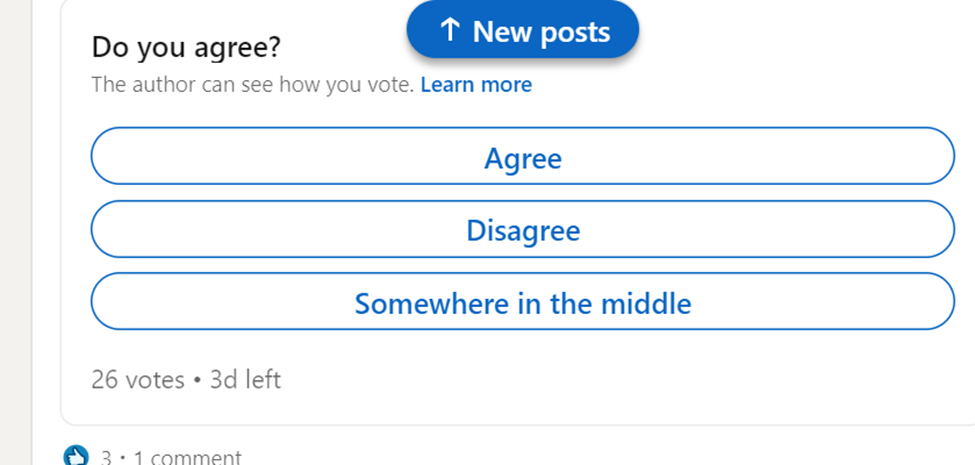975x465 pixels.
Task: Click the Disagree label text
Action: click(523, 231)
